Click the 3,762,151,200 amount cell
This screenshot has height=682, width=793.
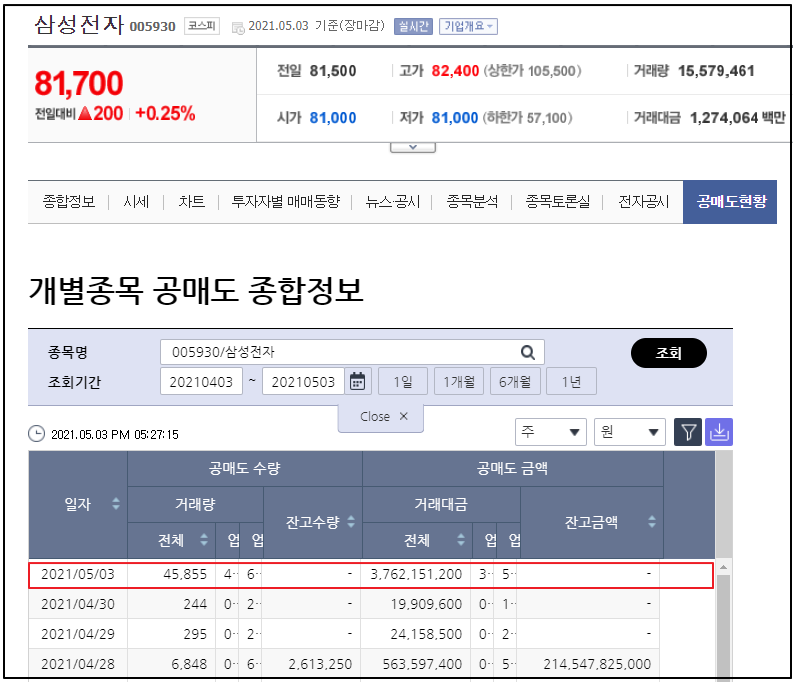pos(416,574)
